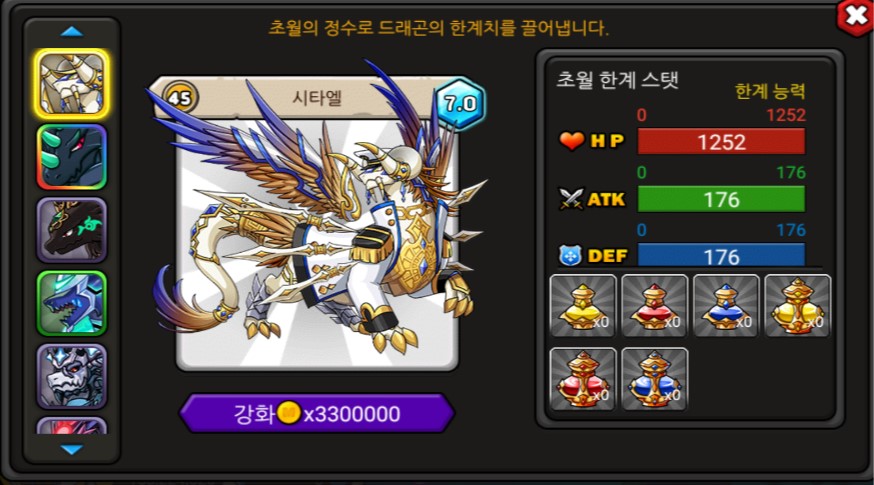Image resolution: width=874 pixels, height=485 pixels.
Task: Click the down arrow in dragon list
Action: pyautogui.click(x=71, y=449)
